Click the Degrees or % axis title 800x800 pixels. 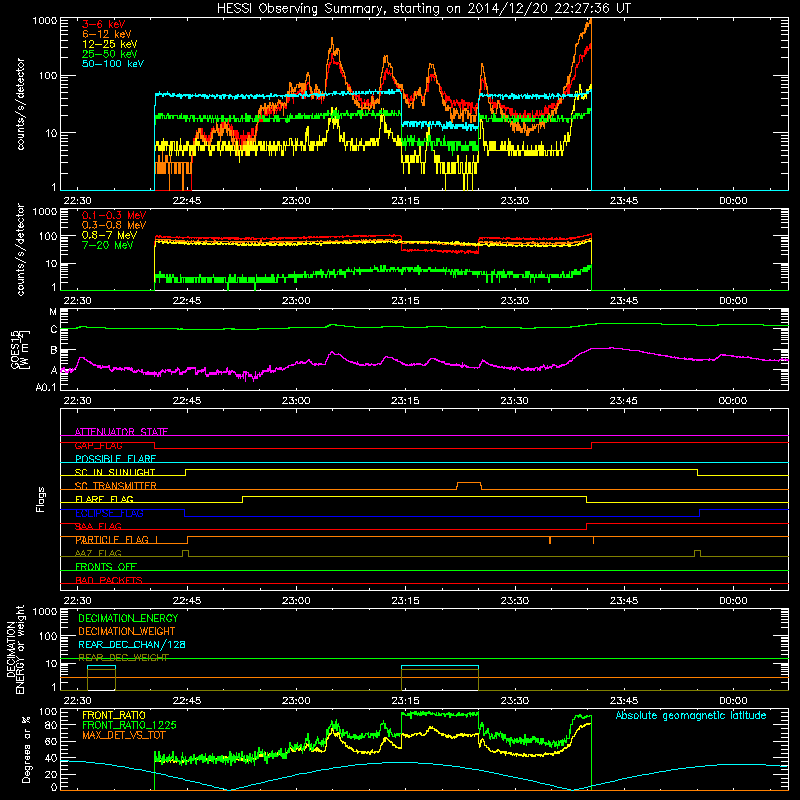point(26,750)
